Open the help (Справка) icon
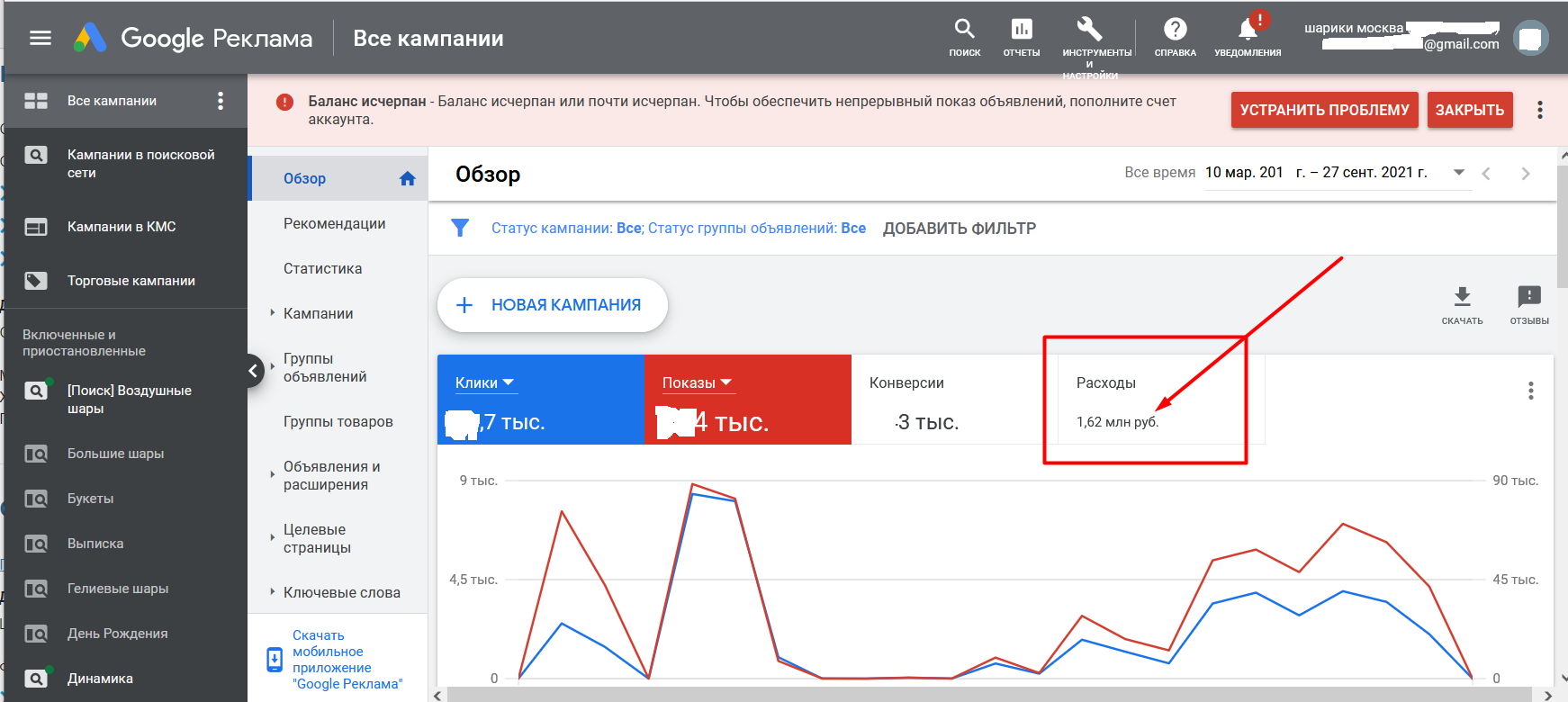 coord(1175,30)
